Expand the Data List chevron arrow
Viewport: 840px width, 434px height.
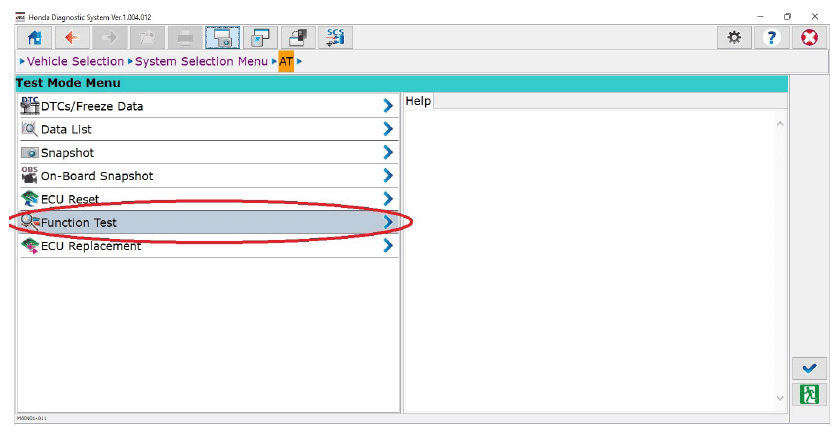click(x=388, y=129)
